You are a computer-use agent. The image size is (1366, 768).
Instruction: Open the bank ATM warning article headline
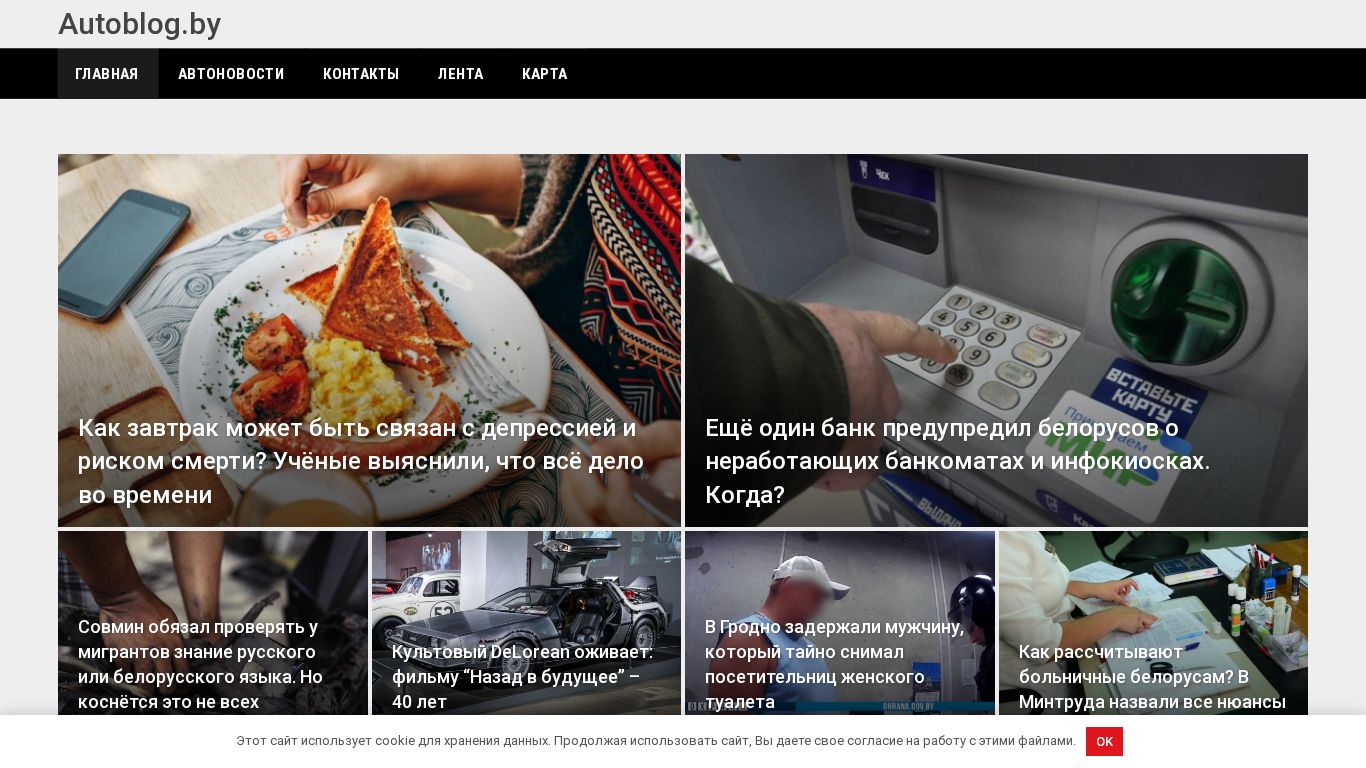[958, 461]
